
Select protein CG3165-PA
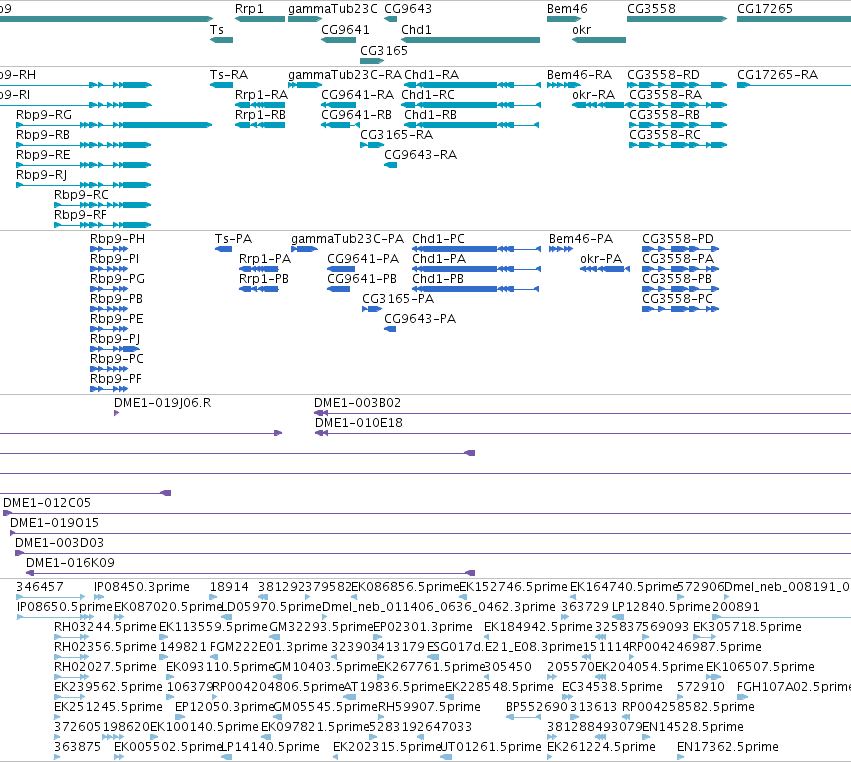372,309
